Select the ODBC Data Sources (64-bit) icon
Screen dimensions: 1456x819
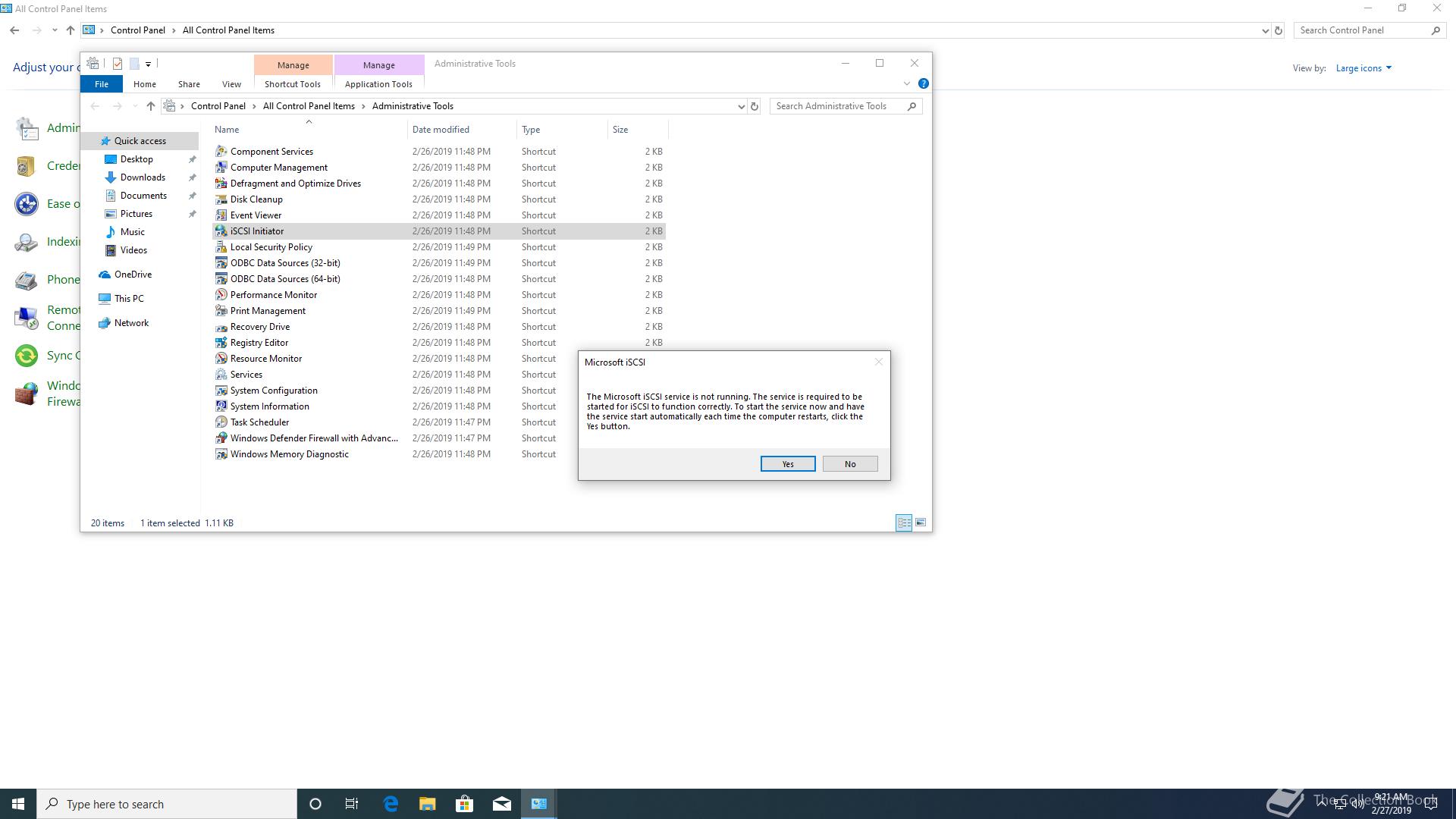pos(221,278)
